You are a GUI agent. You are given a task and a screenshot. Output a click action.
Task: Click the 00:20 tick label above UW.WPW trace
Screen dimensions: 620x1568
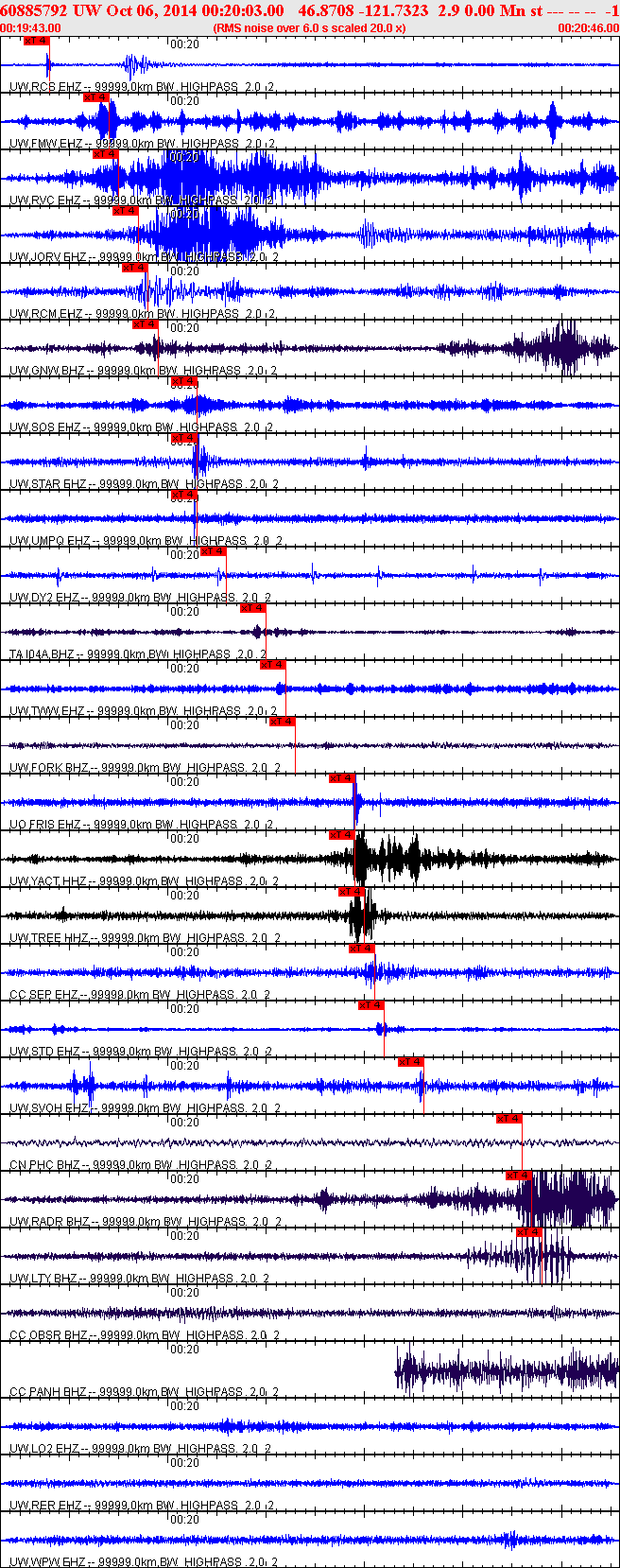click(x=185, y=1520)
